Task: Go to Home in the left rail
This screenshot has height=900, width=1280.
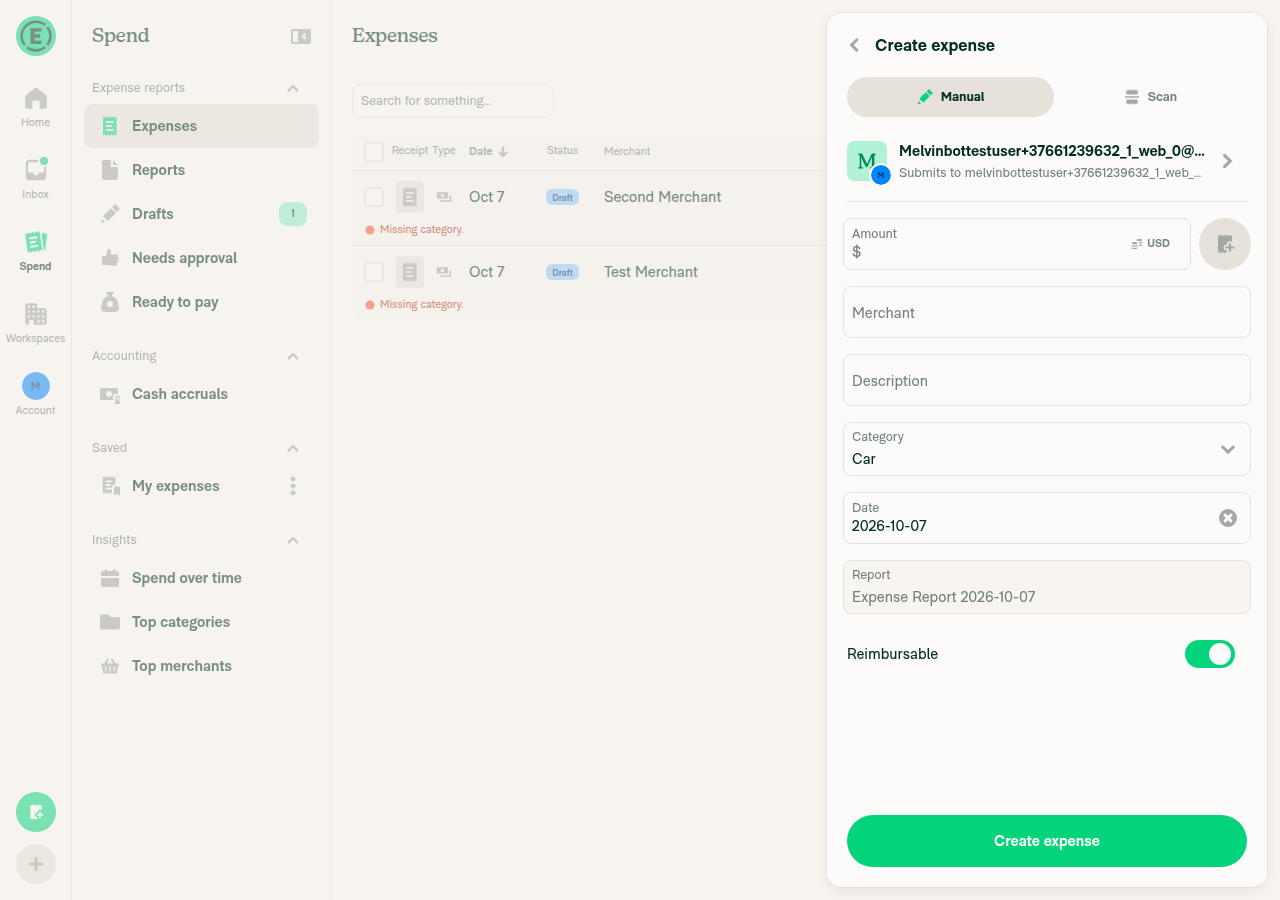Action: (36, 107)
